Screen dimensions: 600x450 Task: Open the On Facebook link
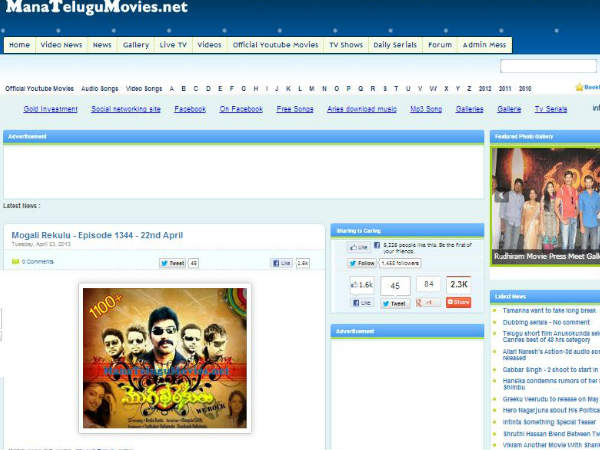pyautogui.click(x=241, y=109)
